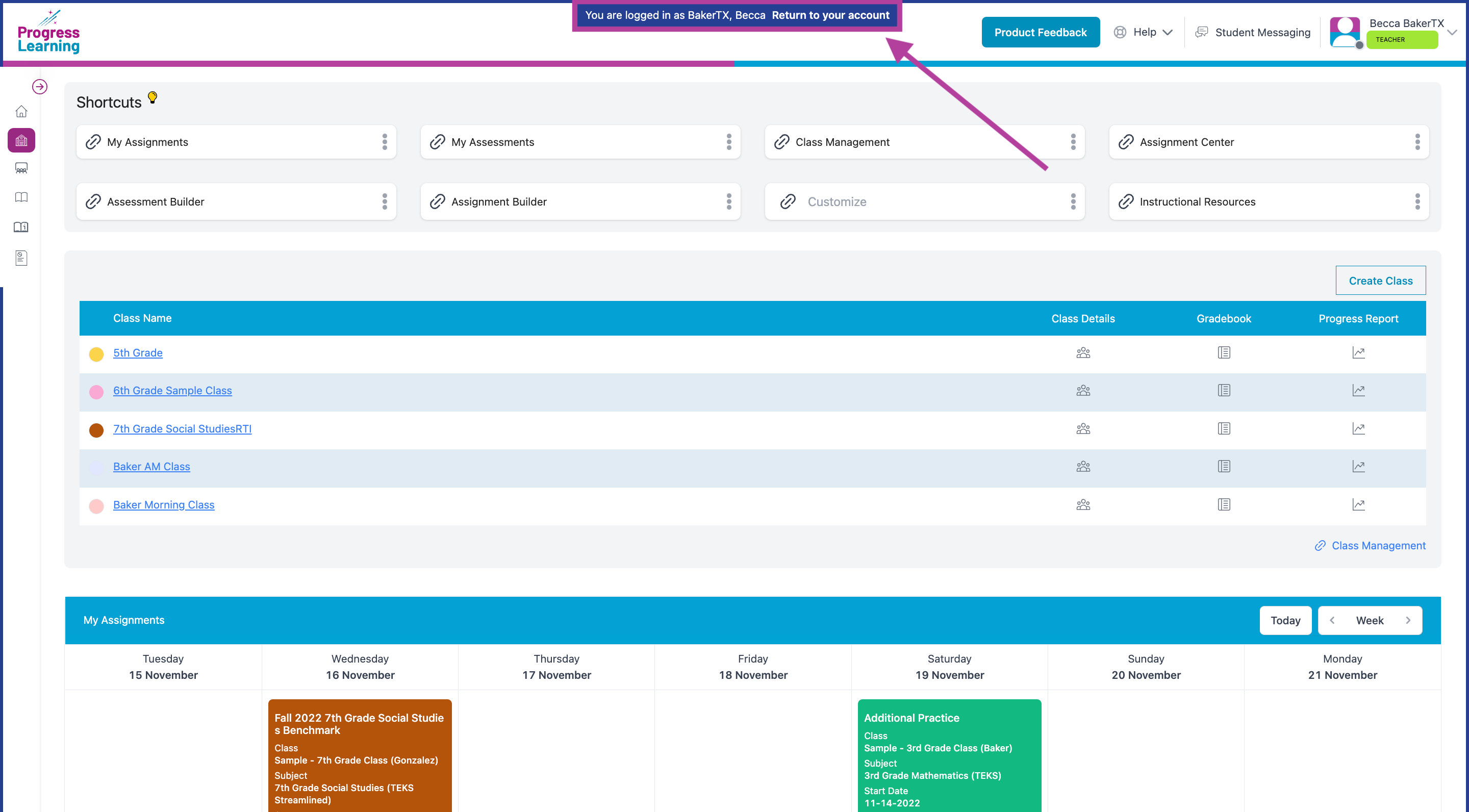Image resolution: width=1469 pixels, height=812 pixels.
Task: Open Gradebook for 7th Grade Social StudiesRTI
Action: click(1224, 429)
